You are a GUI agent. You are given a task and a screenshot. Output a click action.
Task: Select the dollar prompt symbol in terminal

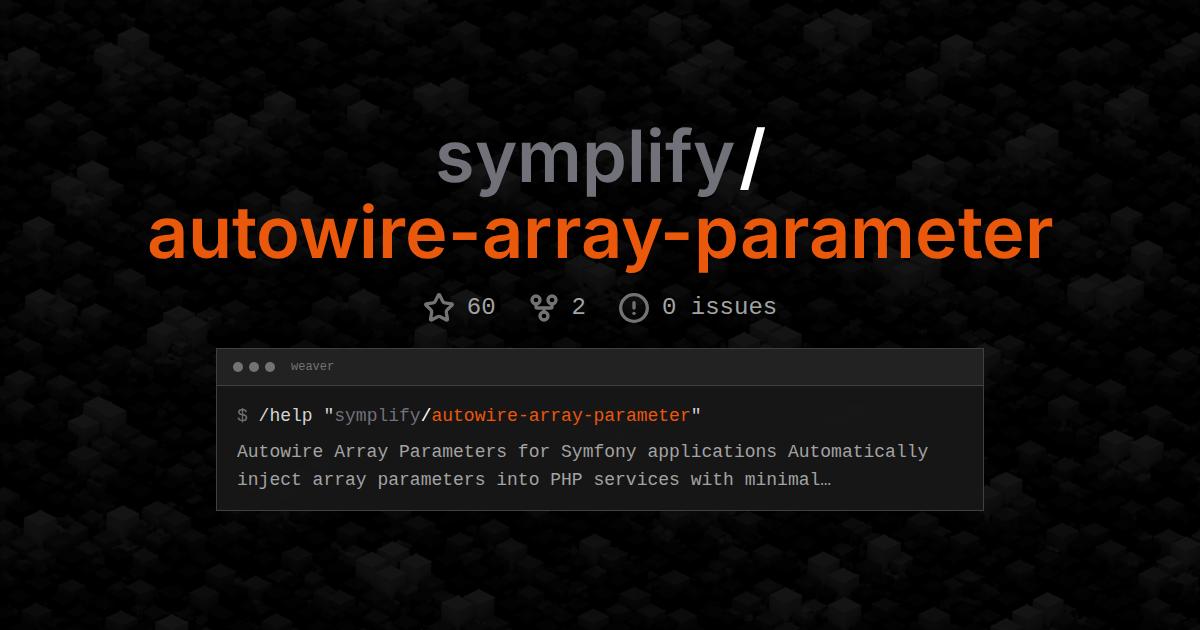[240, 415]
